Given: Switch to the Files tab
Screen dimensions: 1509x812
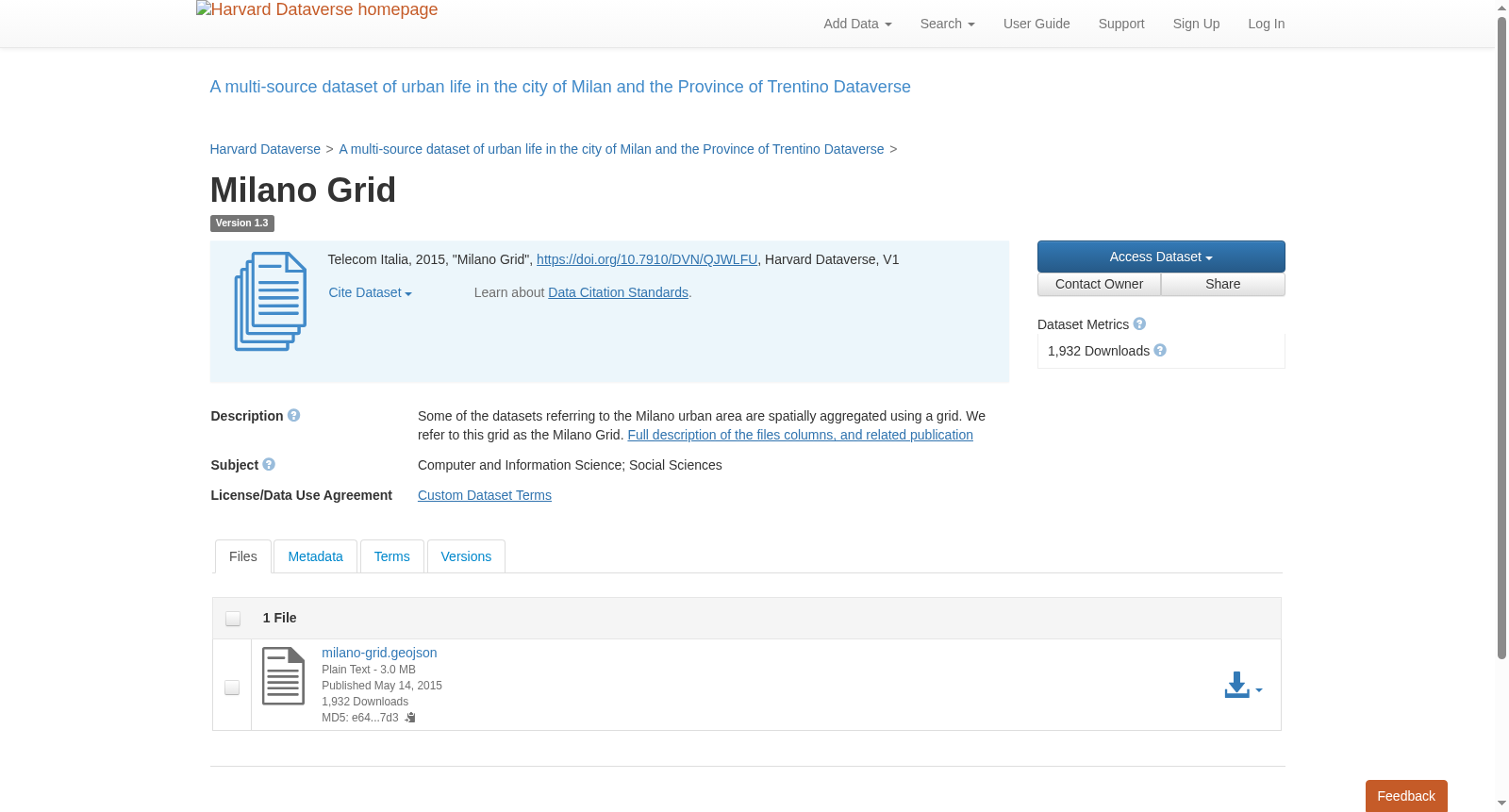Looking at the screenshot, I should [x=243, y=556].
